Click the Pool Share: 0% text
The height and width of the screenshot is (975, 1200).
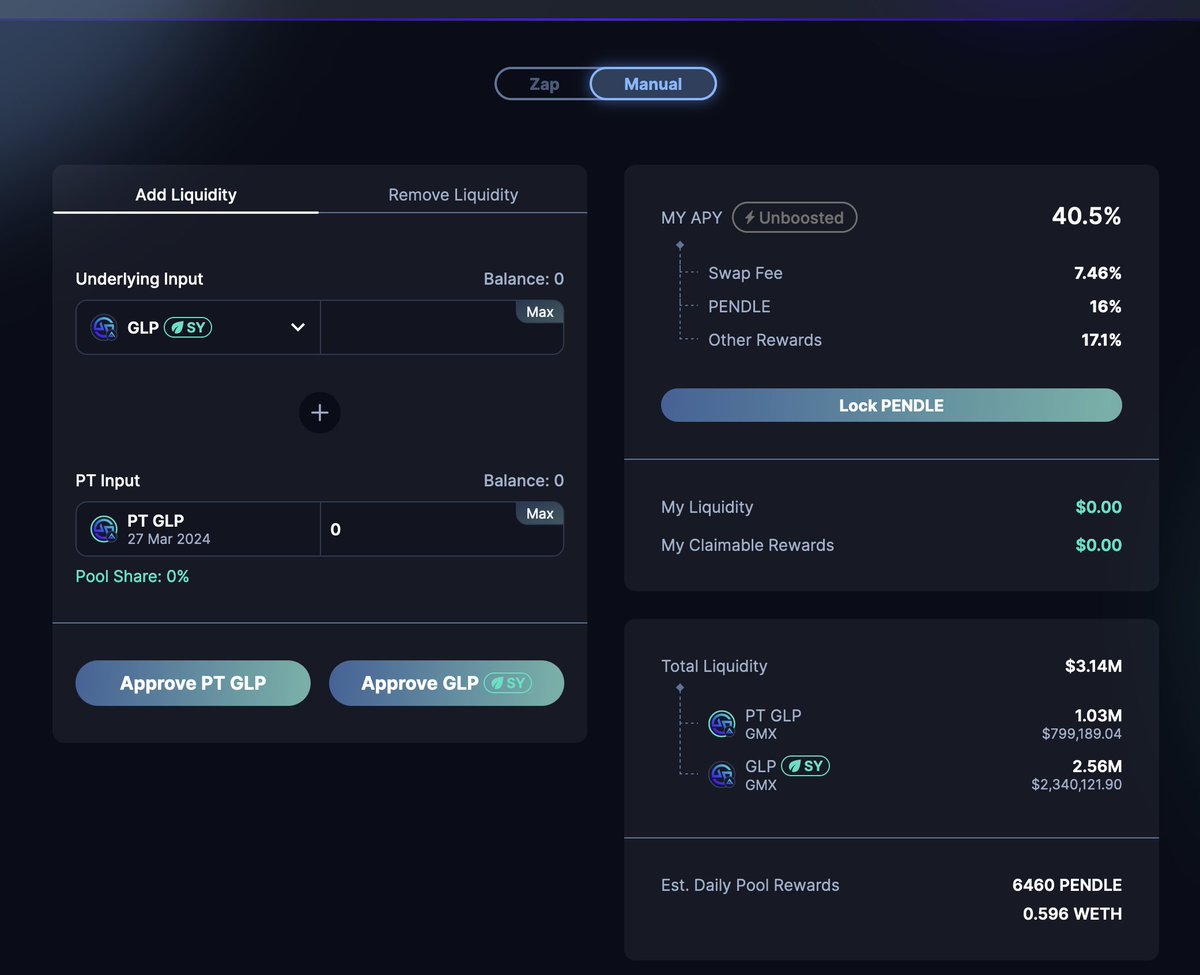pos(132,576)
